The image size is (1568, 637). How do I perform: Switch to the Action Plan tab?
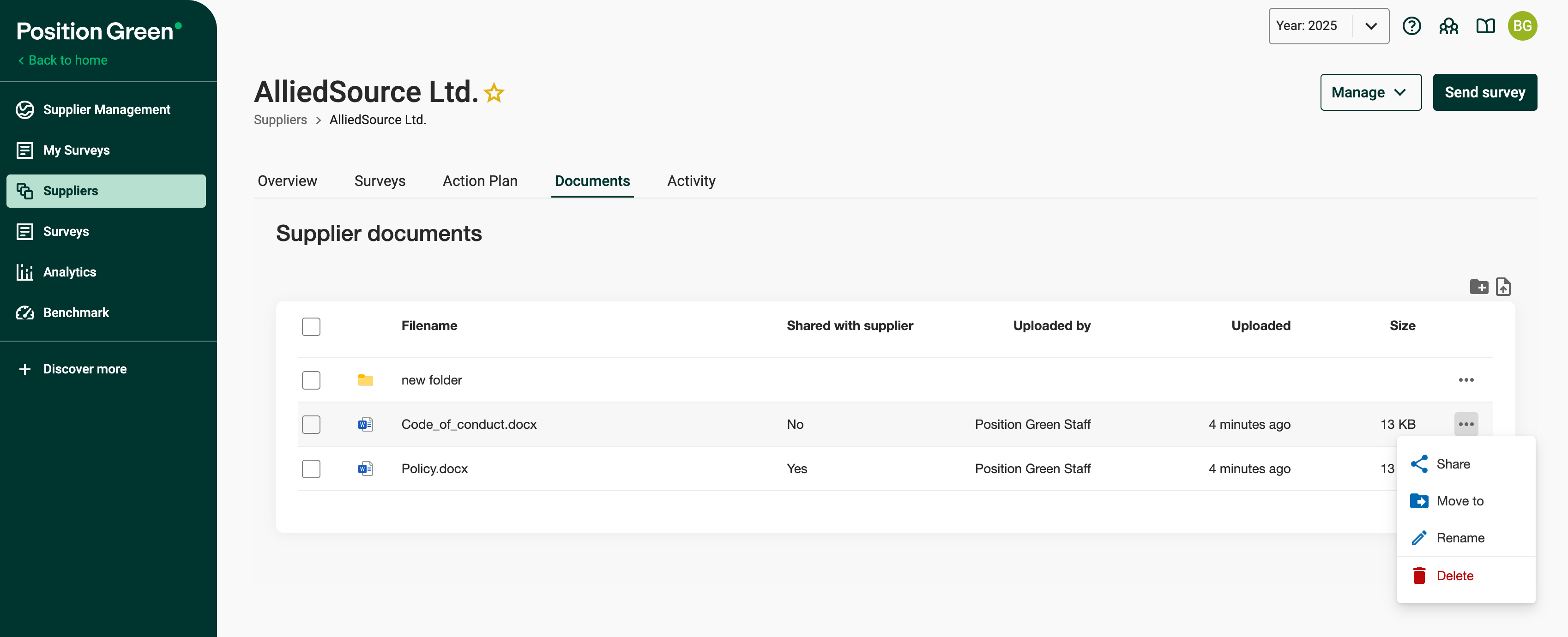480,181
